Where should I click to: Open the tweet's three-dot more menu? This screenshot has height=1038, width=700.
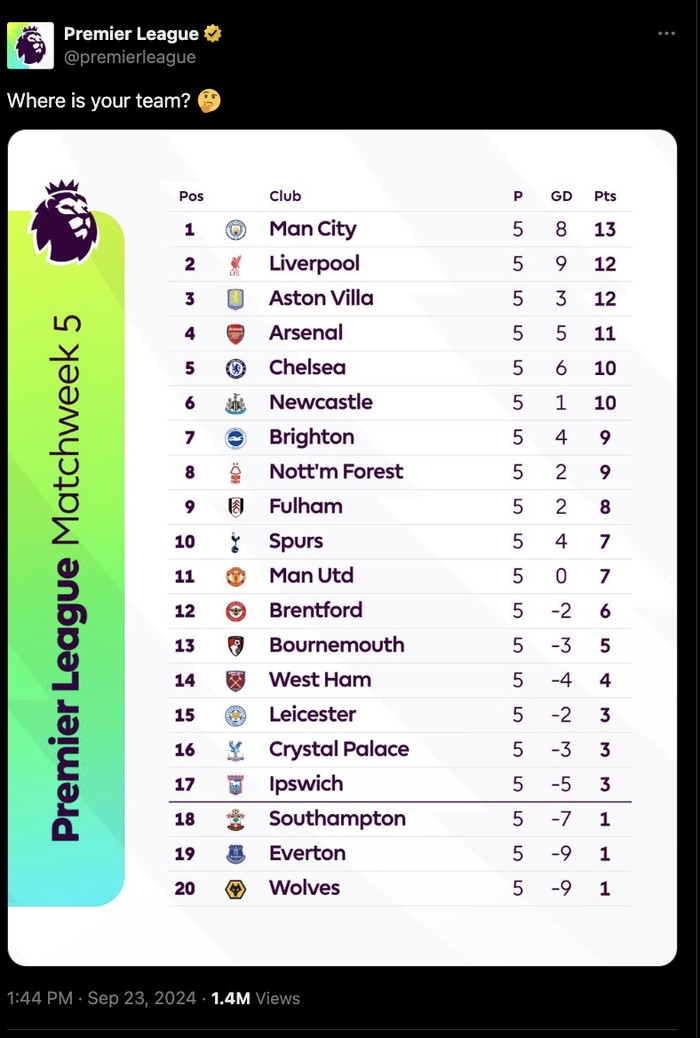666,34
